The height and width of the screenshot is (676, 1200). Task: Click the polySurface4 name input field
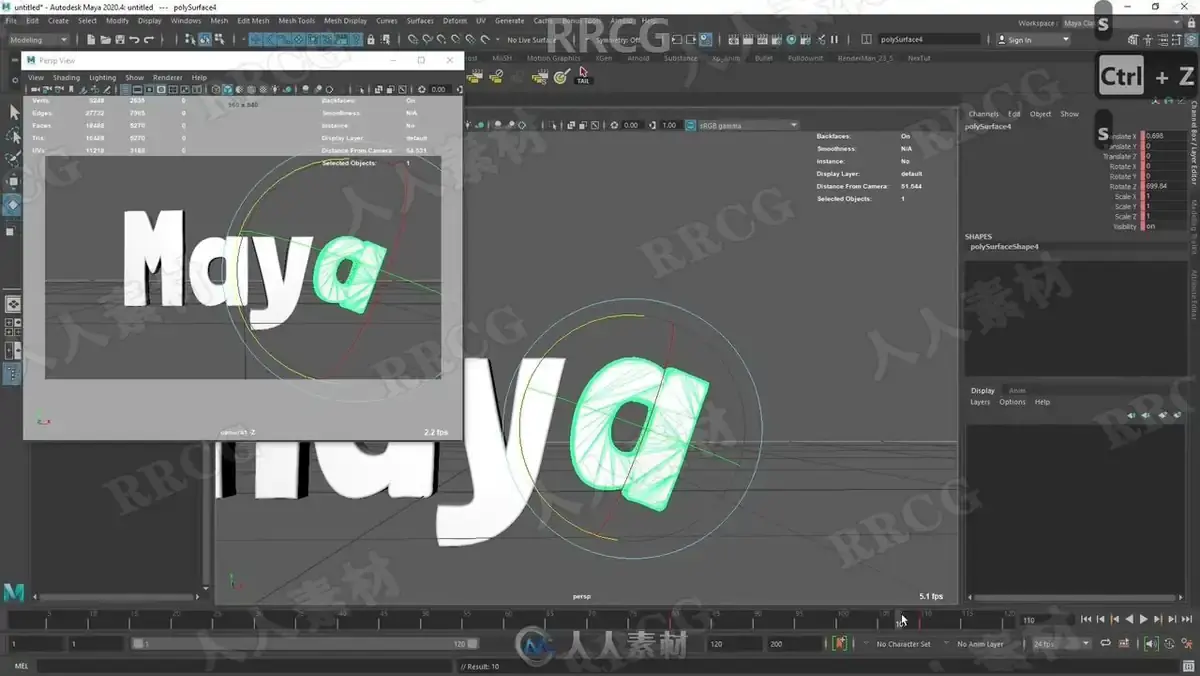pyautogui.click(x=929, y=40)
